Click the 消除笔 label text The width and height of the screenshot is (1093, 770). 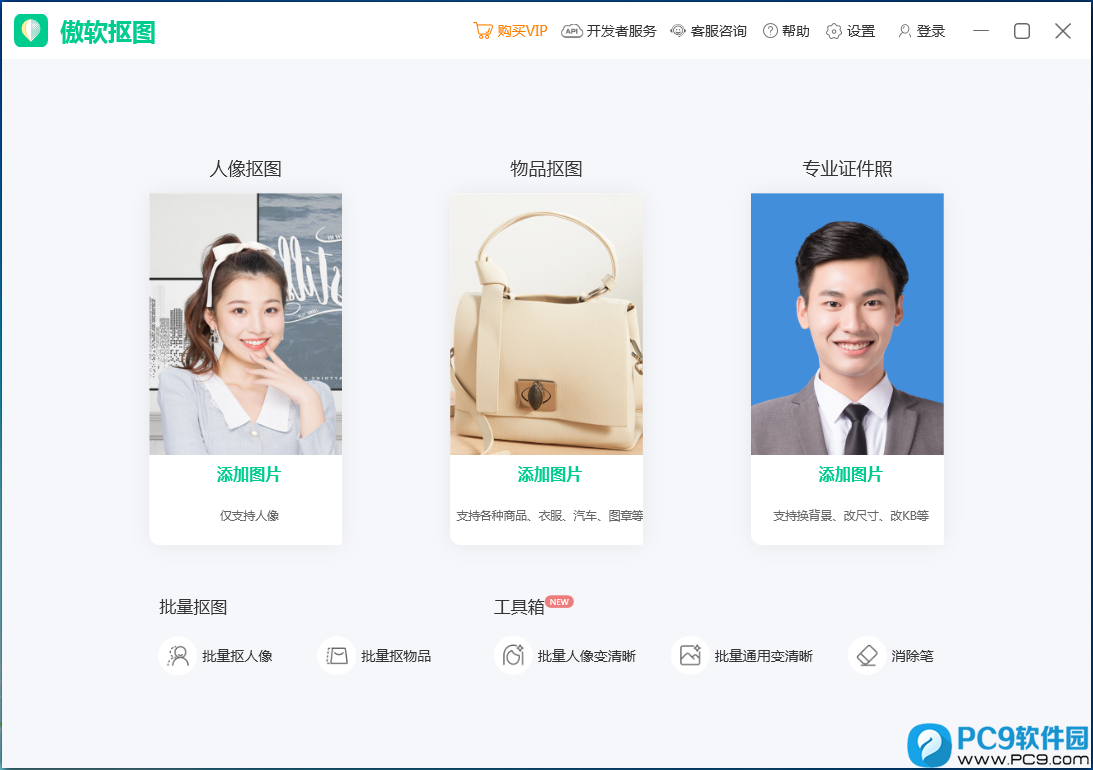(912, 656)
